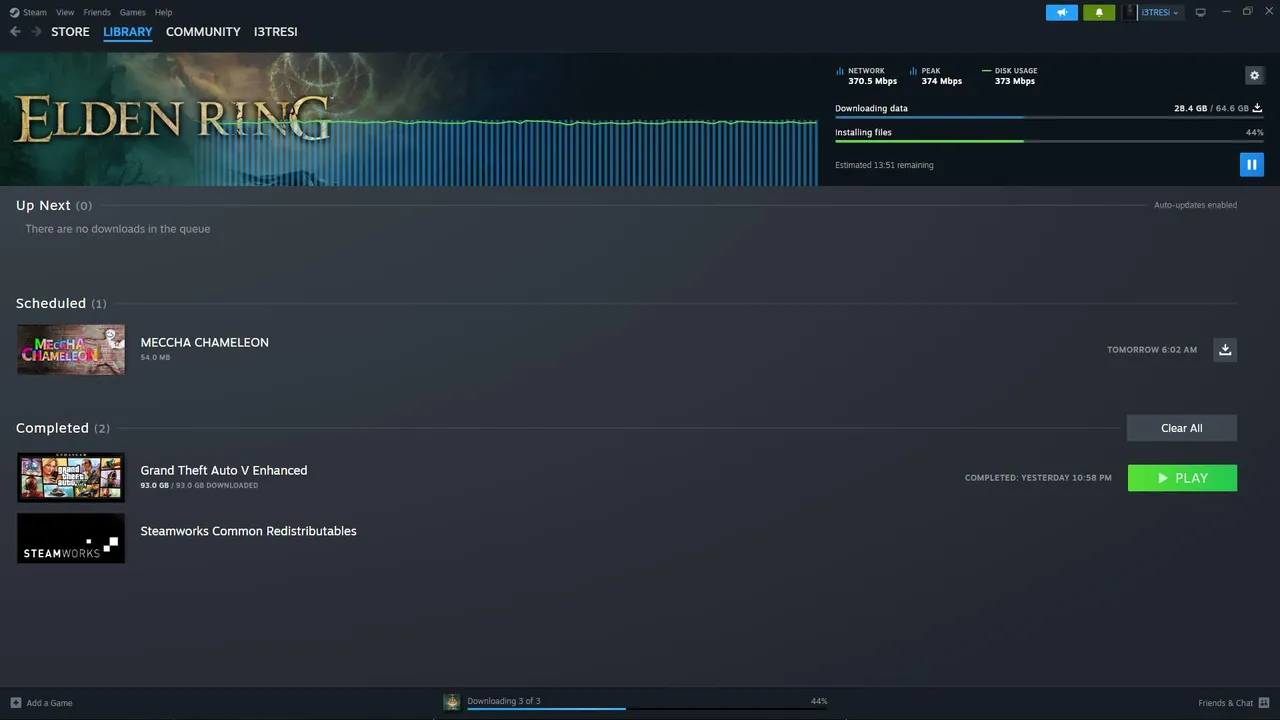This screenshot has width=1280, height=720.
Task: Select the LIBRARY tab
Action: [x=128, y=32]
